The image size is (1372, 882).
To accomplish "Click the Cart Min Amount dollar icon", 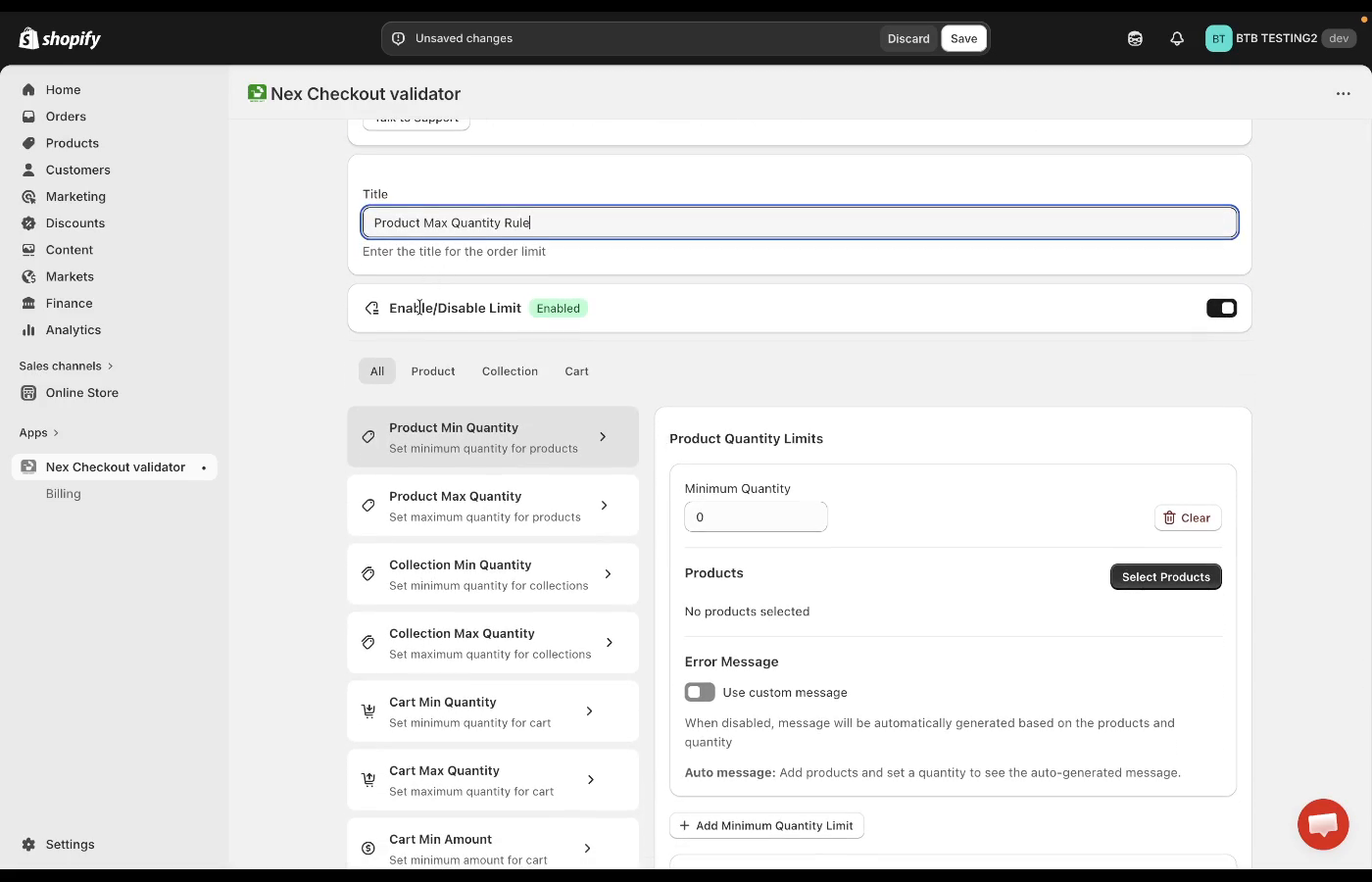I will click(368, 849).
